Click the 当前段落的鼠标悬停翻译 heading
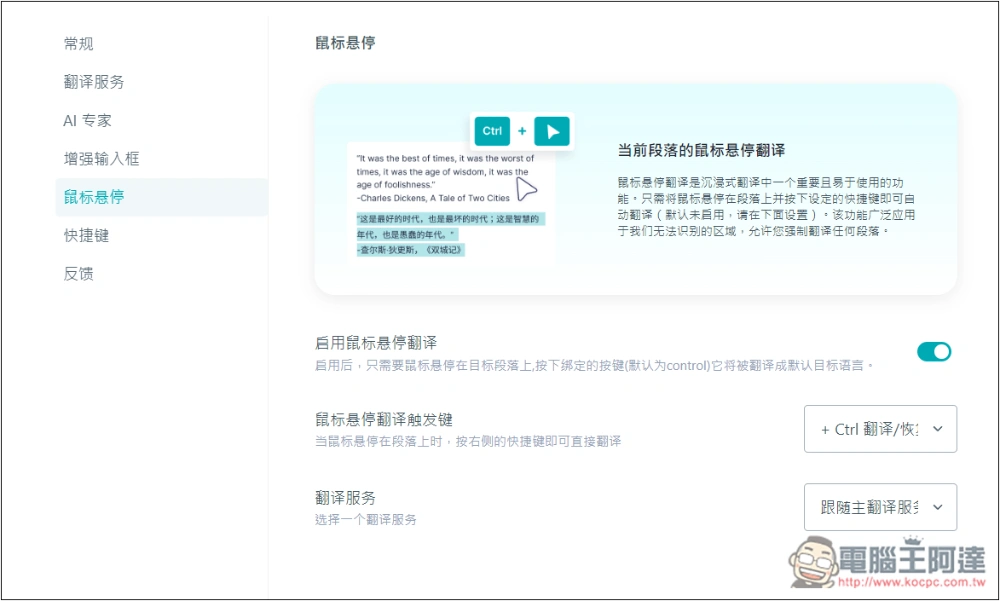This screenshot has height=601, width=1000. [x=701, y=150]
